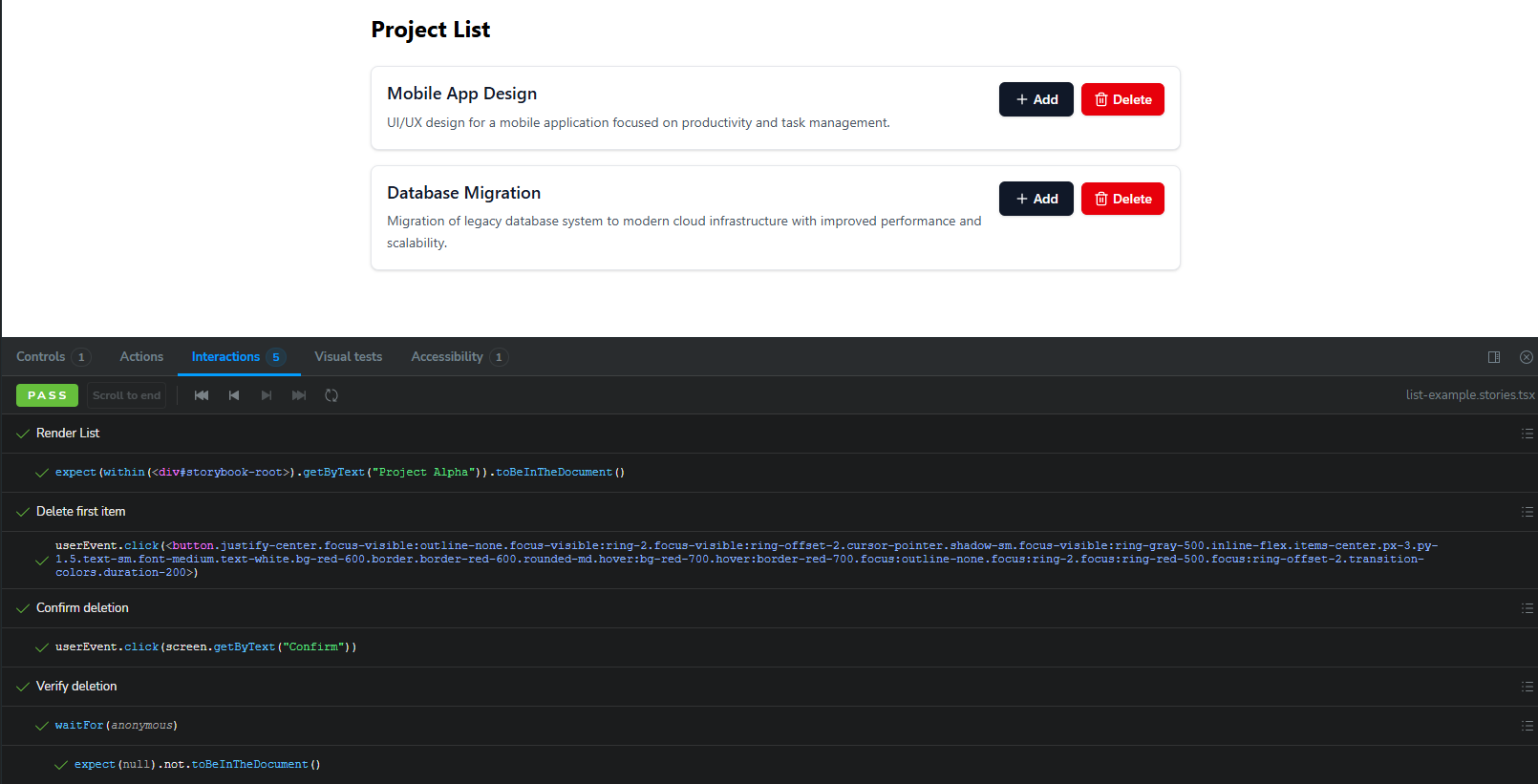Select the userEvent.click Confirm step

pos(769,647)
